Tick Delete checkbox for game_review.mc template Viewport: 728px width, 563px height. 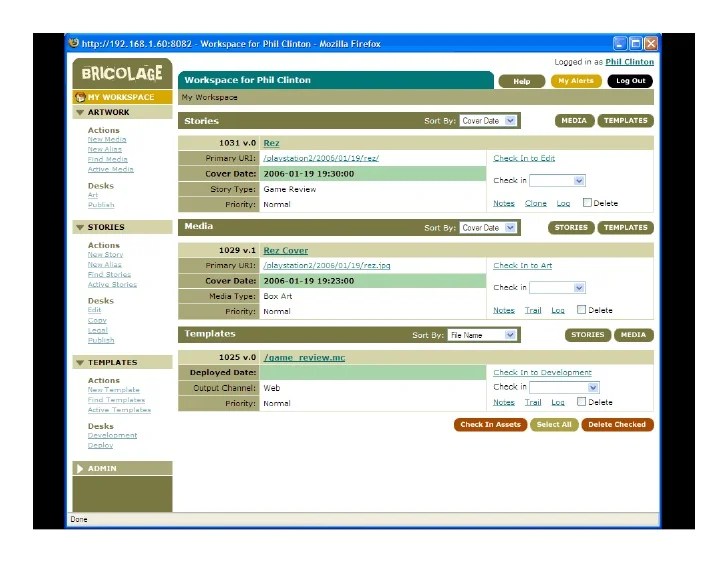coord(581,401)
